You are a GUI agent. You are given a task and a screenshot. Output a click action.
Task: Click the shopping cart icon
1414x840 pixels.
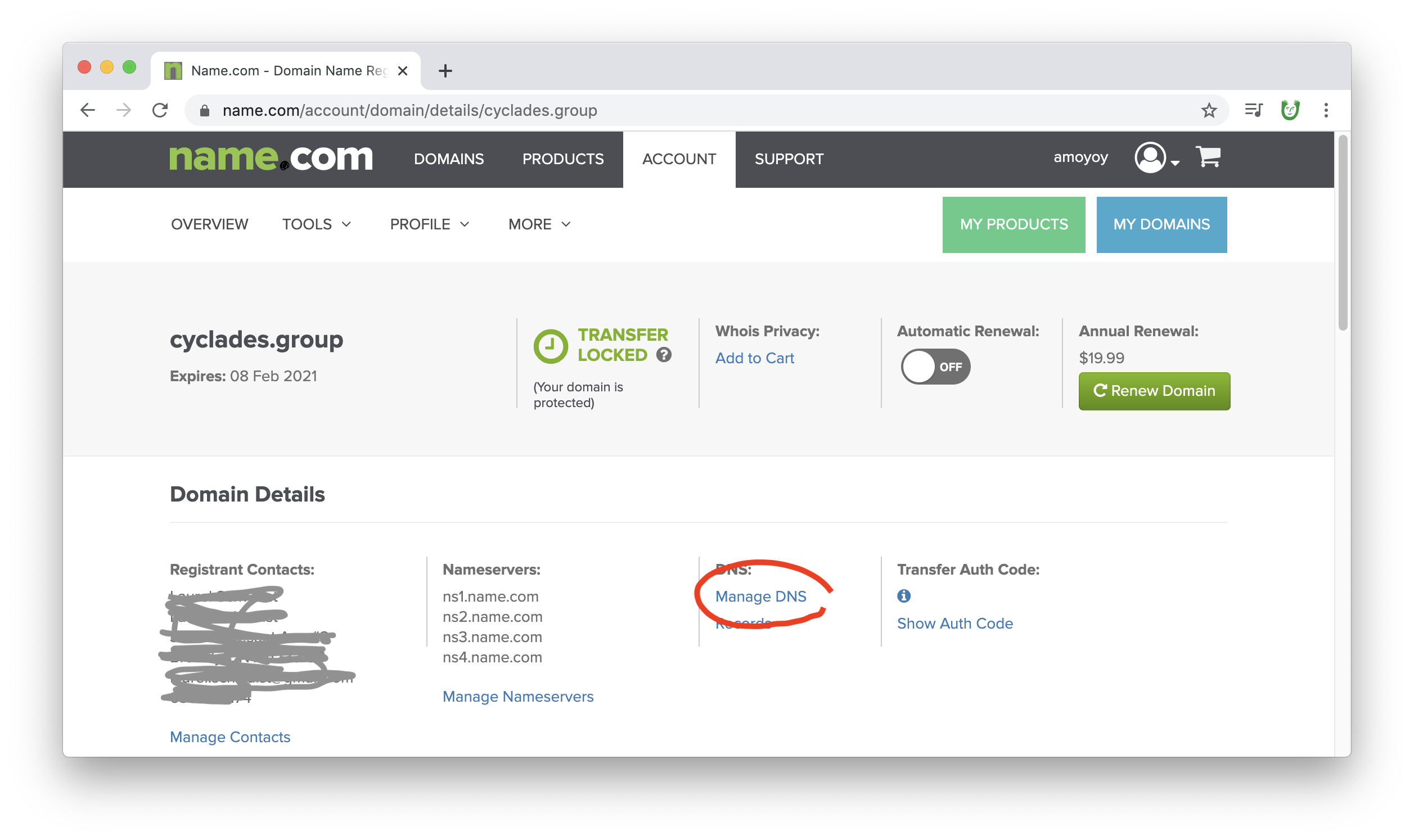(x=1208, y=157)
